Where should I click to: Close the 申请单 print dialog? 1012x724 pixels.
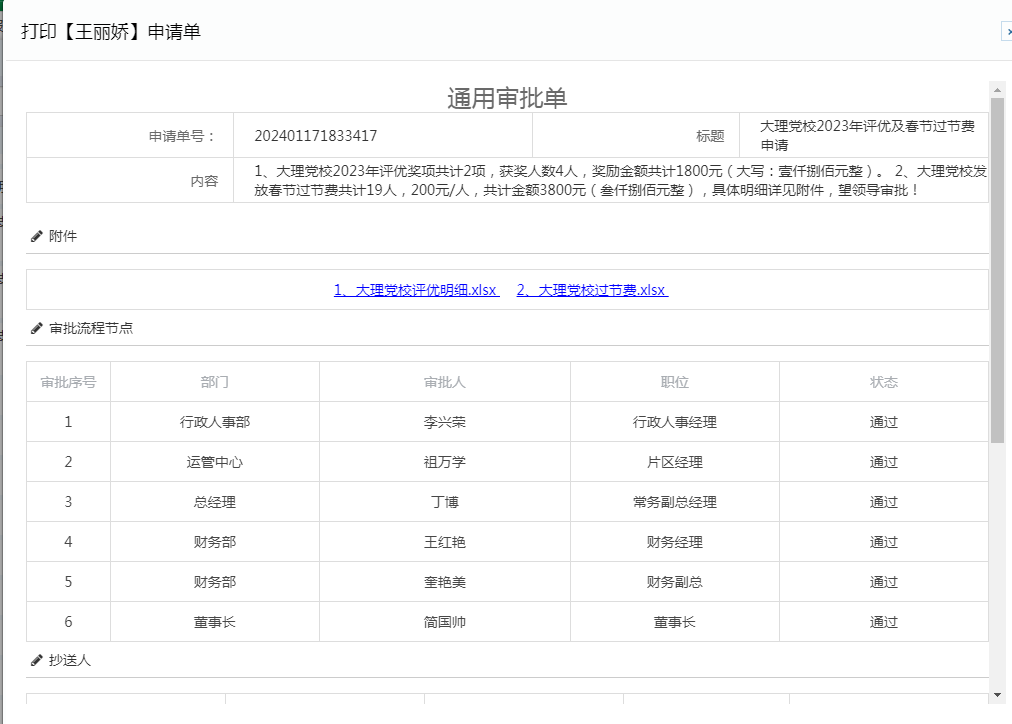pos(1006,32)
